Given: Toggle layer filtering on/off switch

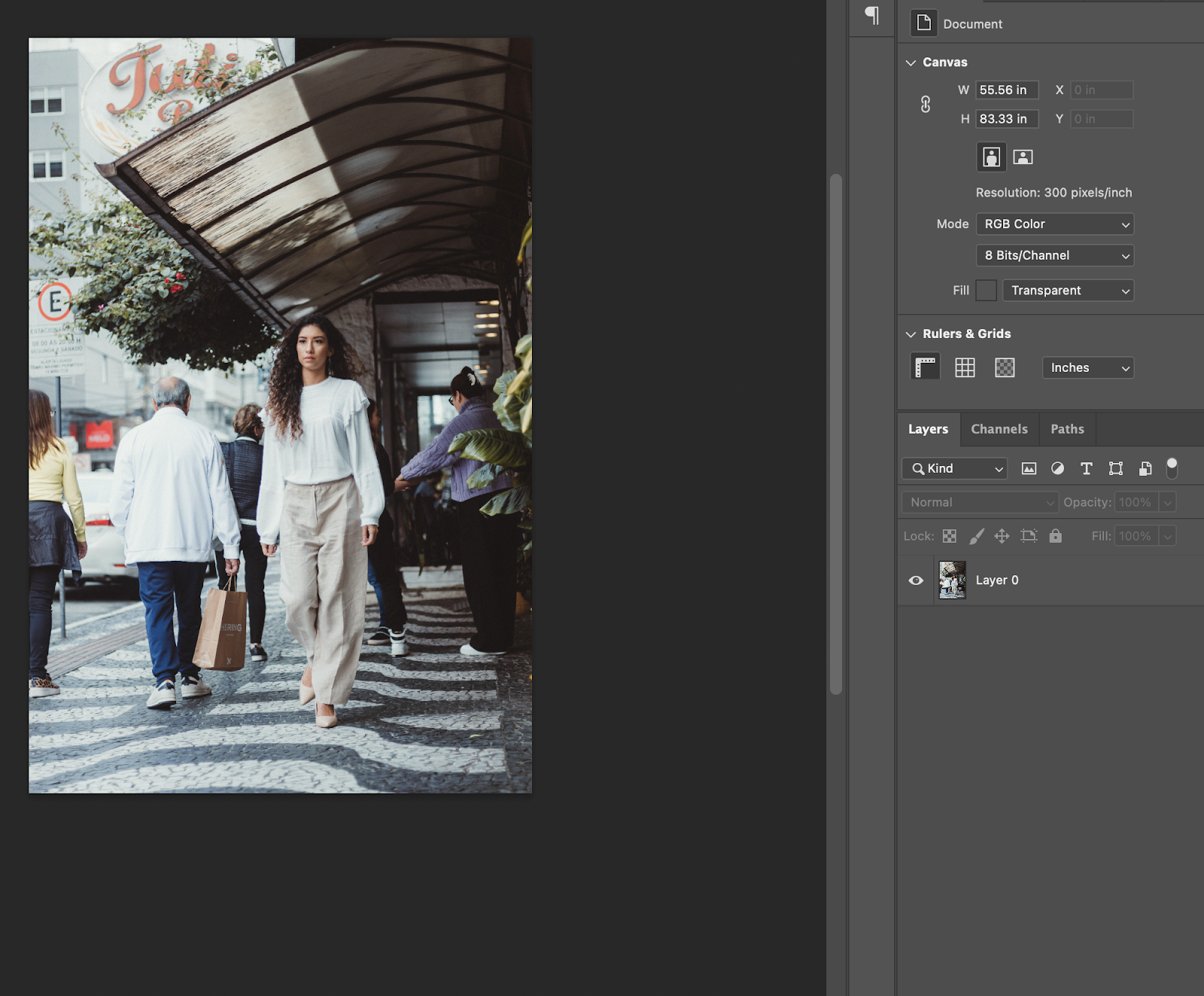Looking at the screenshot, I should (x=1172, y=468).
